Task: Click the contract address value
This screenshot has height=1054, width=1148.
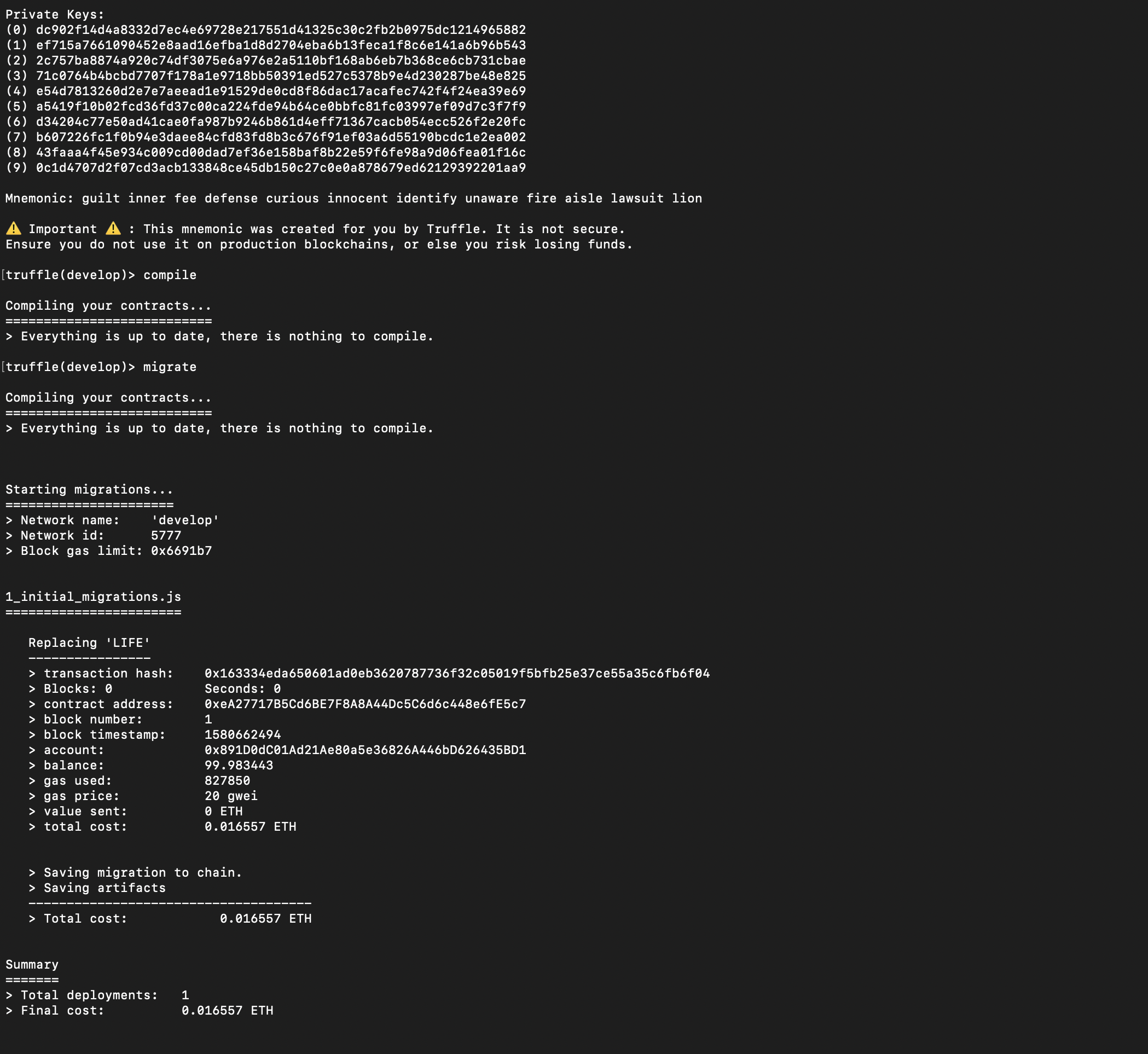Action: click(x=365, y=704)
